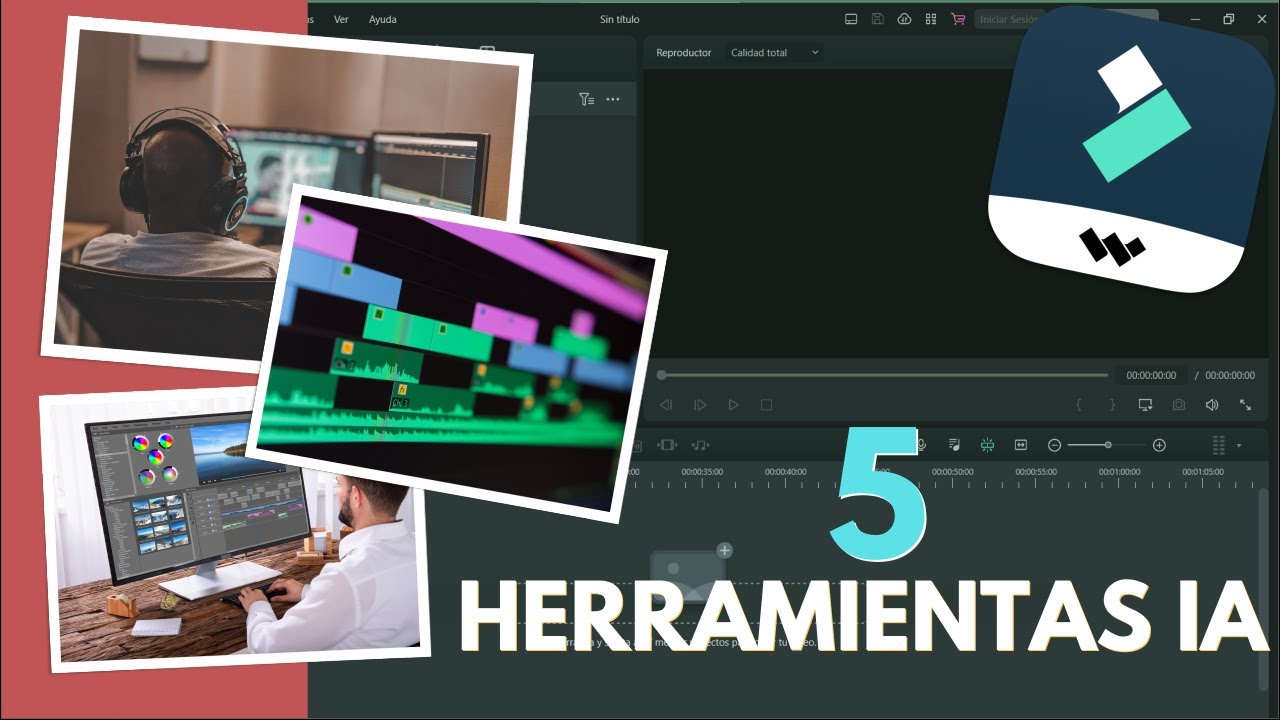The width and height of the screenshot is (1280, 720).
Task: Set the mark in bracket
Action: (x=1079, y=405)
